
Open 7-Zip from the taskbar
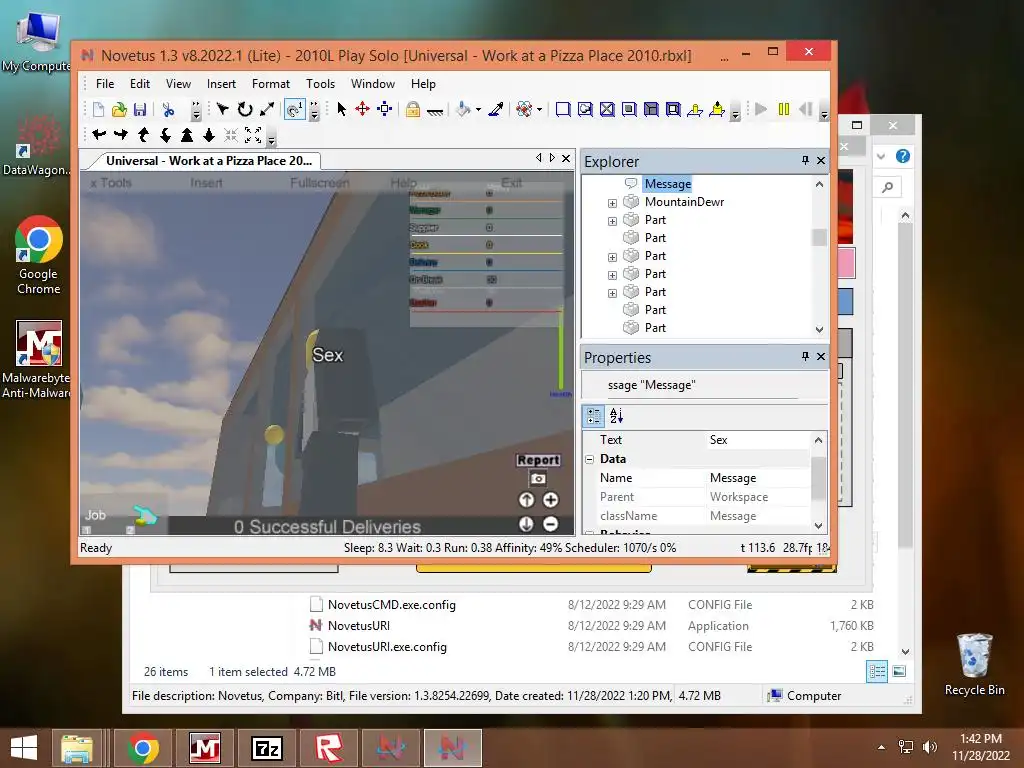(267, 748)
